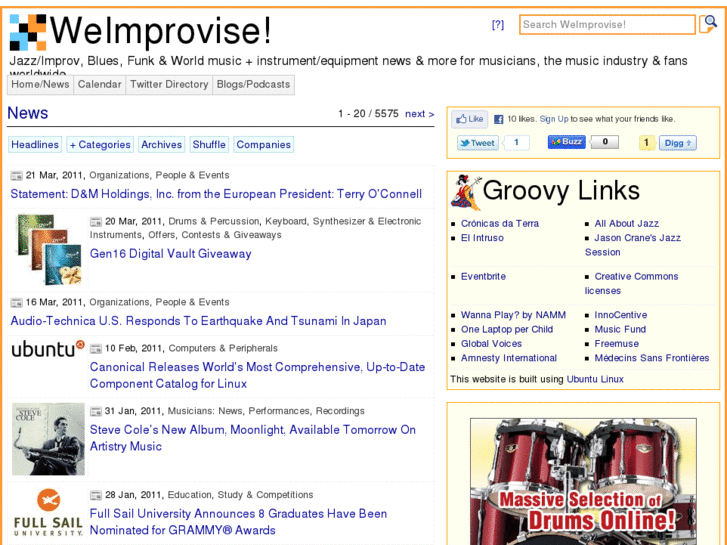
Task: Open the Creative Commons licenses link
Action: (631, 283)
